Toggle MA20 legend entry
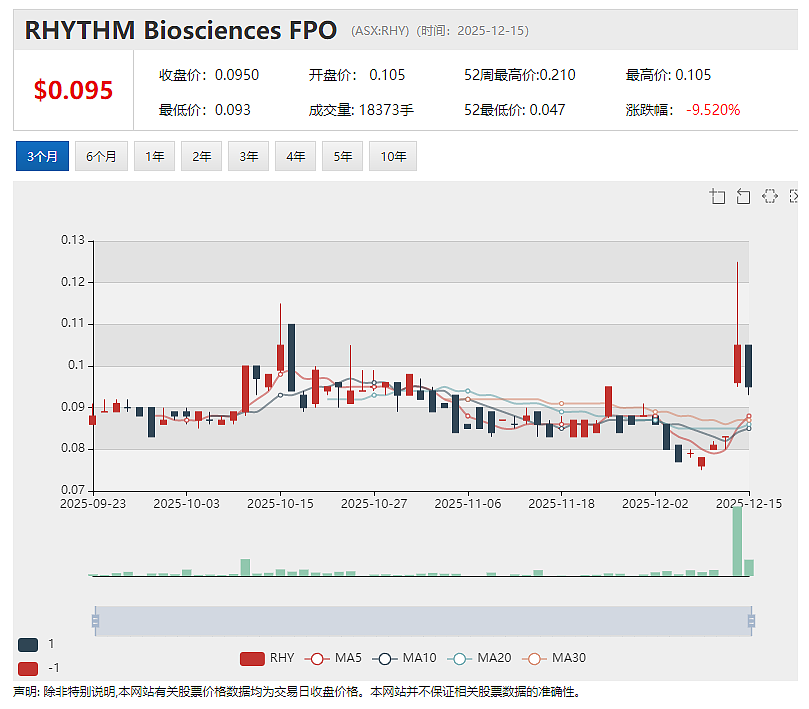 479,658
